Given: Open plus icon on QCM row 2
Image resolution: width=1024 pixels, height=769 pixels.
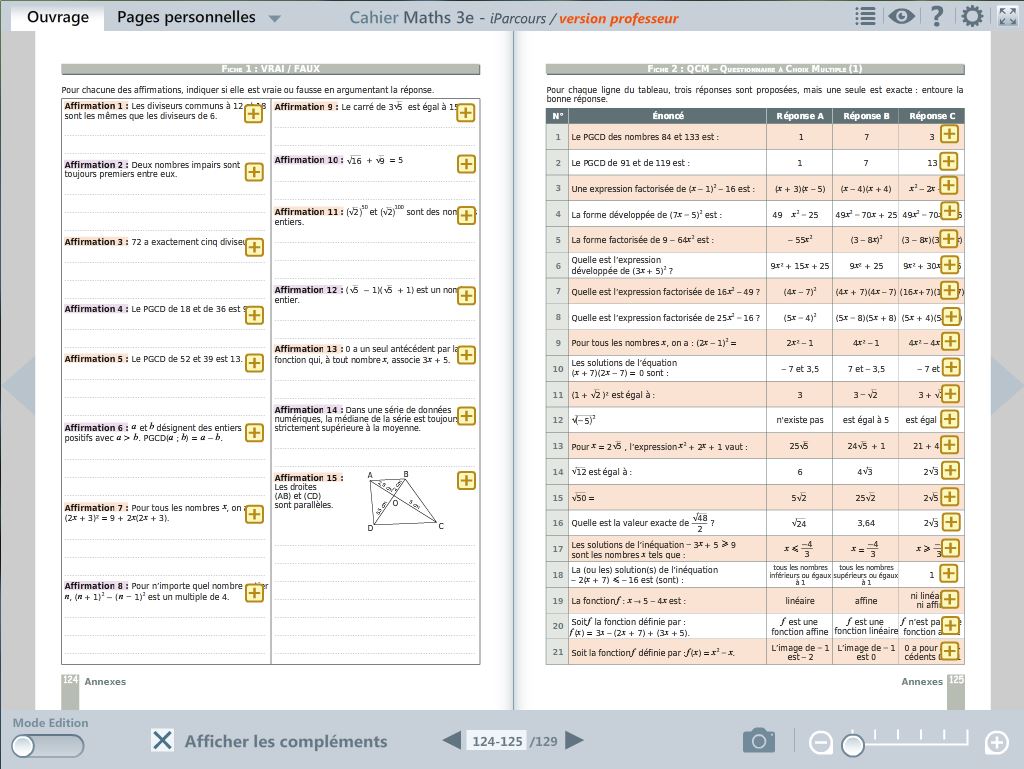Looking at the screenshot, I should click(948, 161).
